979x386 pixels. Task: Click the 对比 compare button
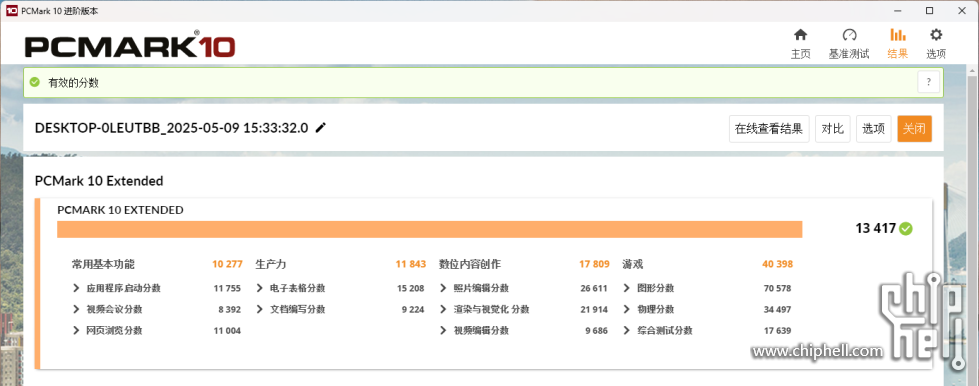click(x=833, y=129)
